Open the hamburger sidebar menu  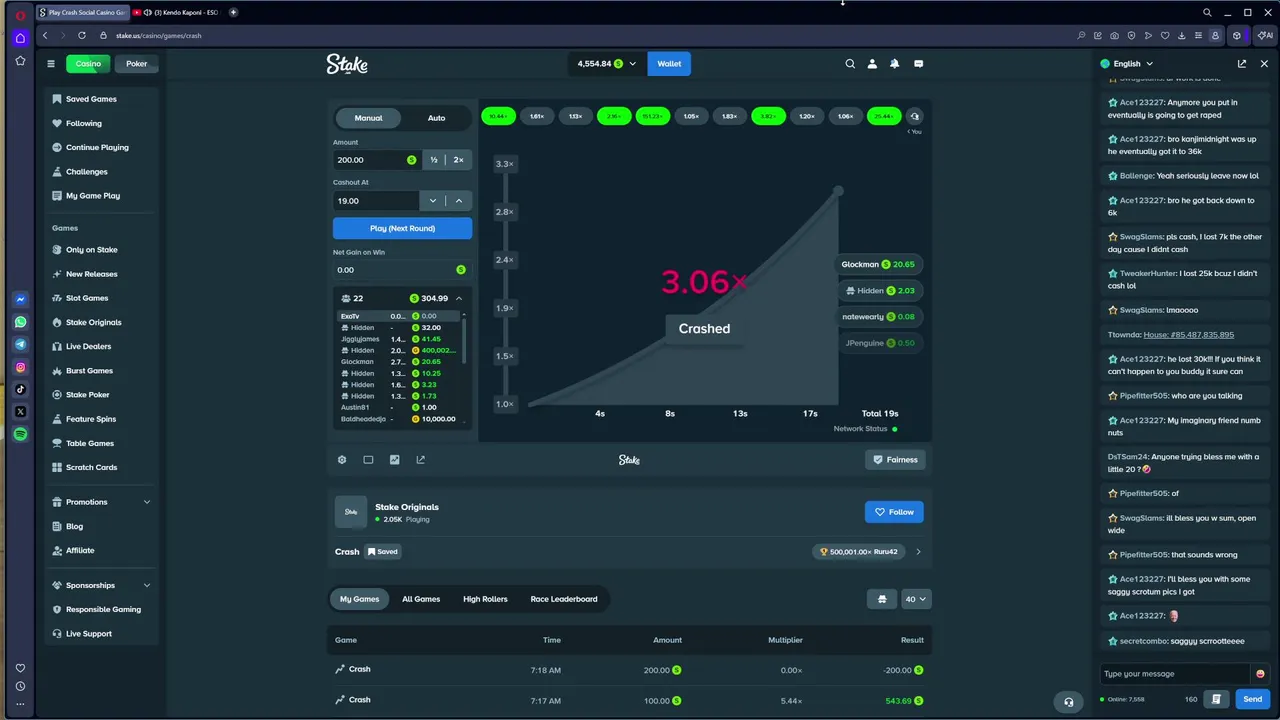tap(51, 64)
